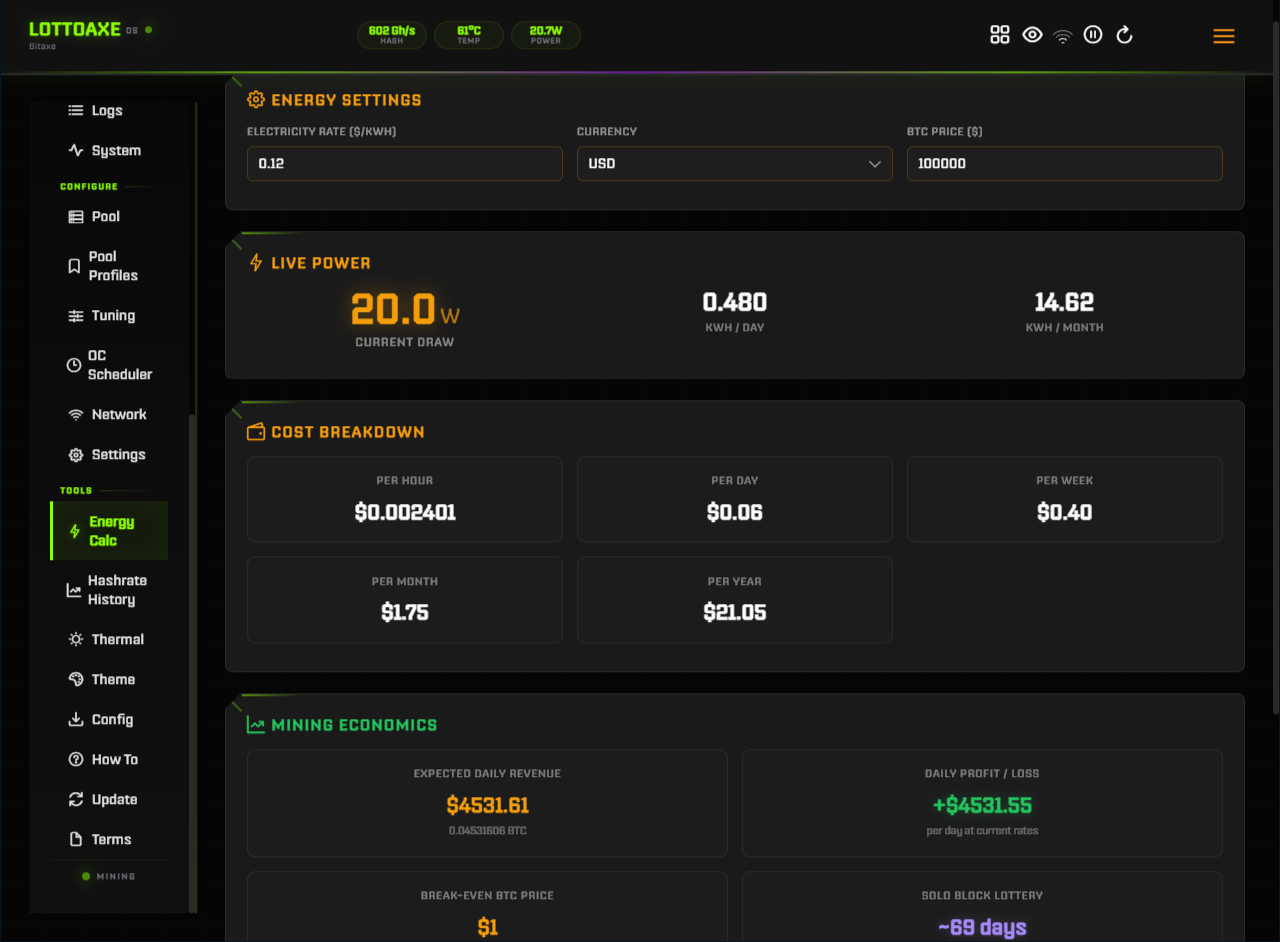Click the Per Year $21.05 card
Screen dimensions: 1280x942
[734, 600]
